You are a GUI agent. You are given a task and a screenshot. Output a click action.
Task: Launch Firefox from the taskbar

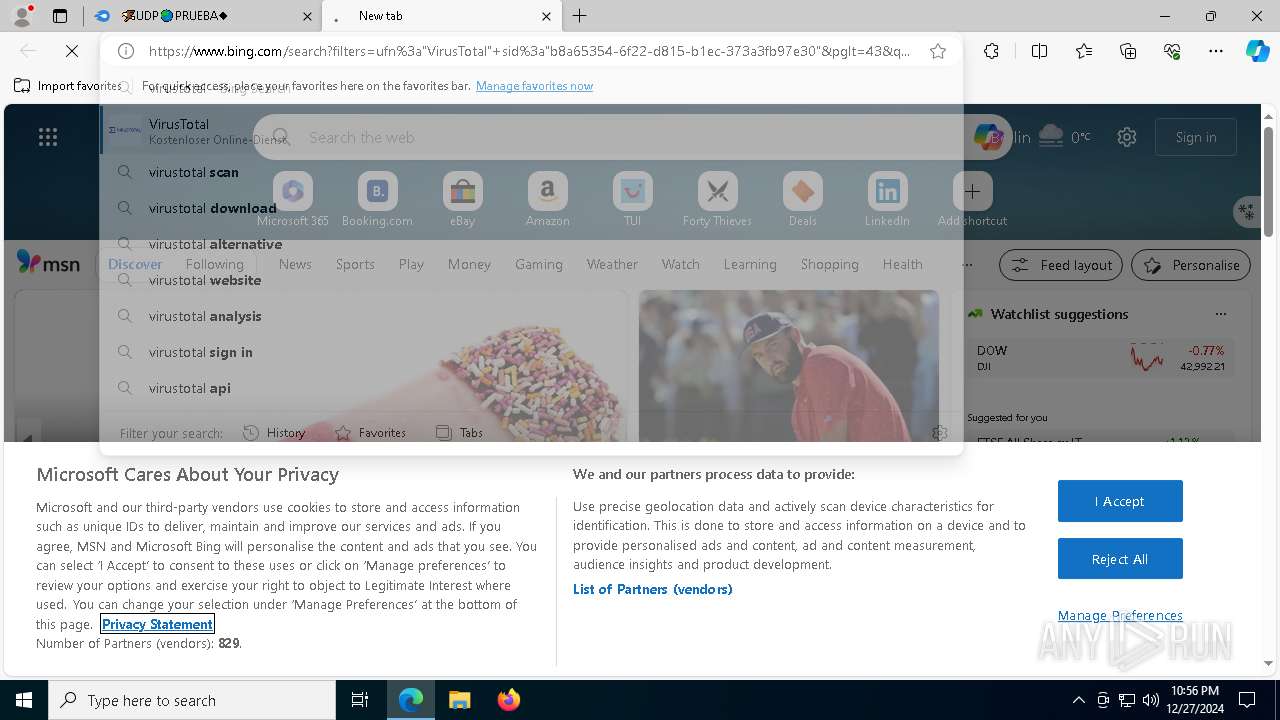(x=508, y=700)
